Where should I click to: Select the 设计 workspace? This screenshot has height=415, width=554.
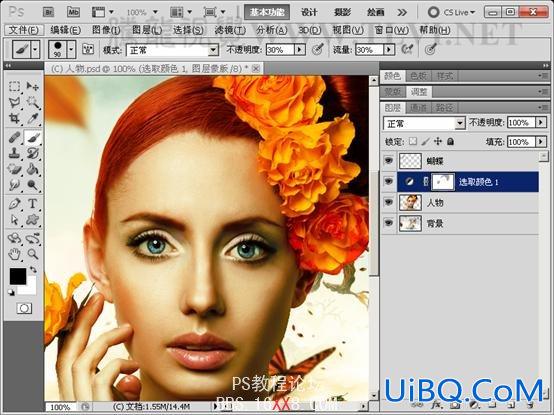309,12
